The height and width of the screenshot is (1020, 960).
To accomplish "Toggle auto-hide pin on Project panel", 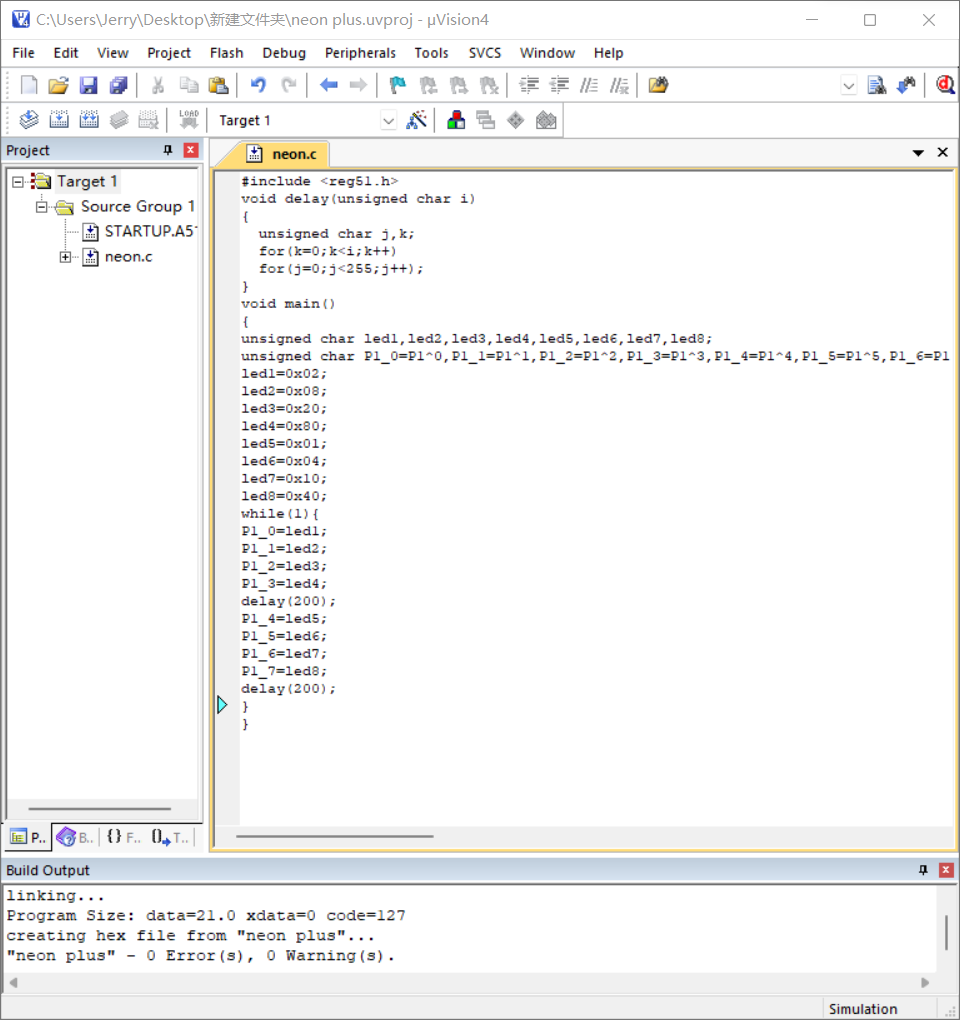I will pyautogui.click(x=168, y=151).
